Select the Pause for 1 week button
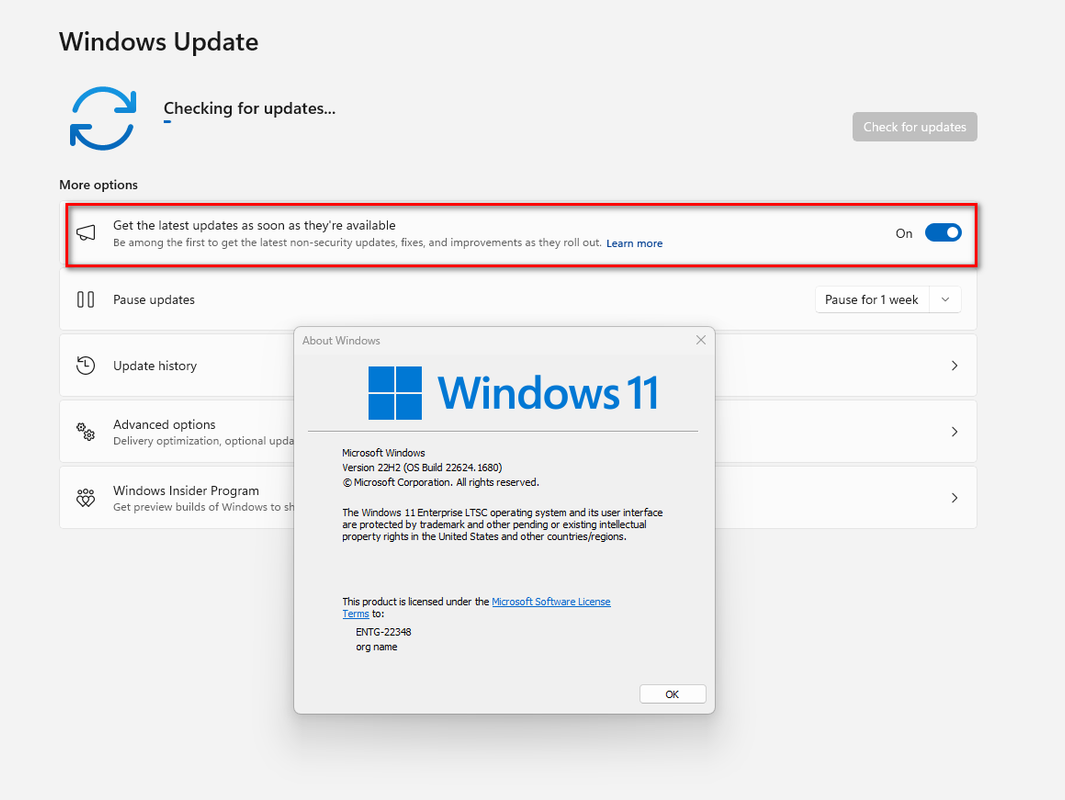 pyautogui.click(x=871, y=299)
